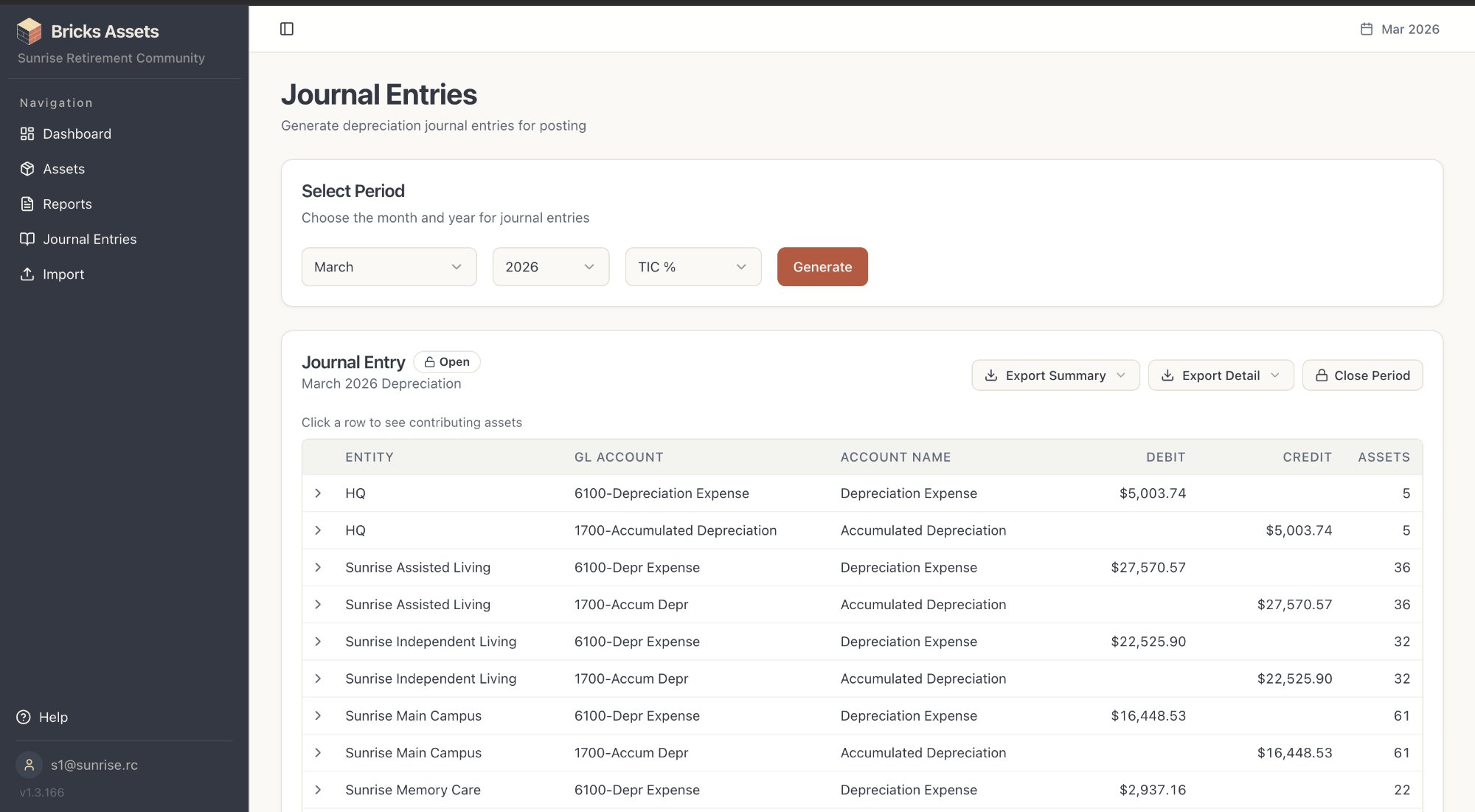Screen dimensions: 1475x812
Task: Collapse the sidebar using the panel toggle icon
Action: (x=287, y=28)
